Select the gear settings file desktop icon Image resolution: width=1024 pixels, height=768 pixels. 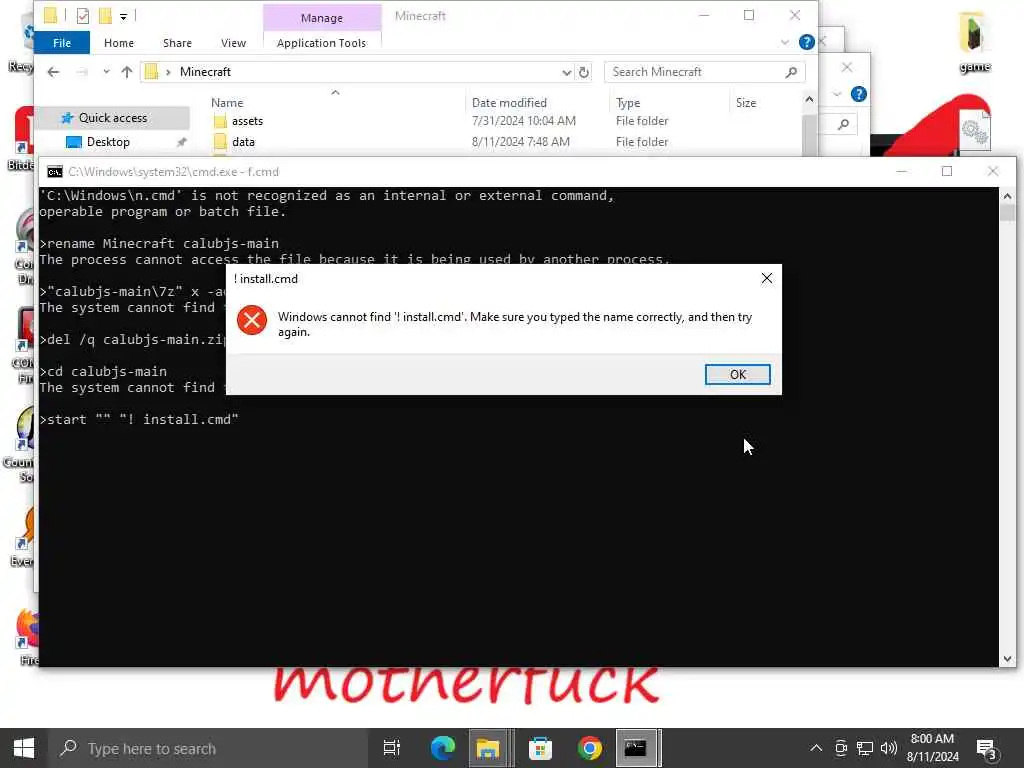pyautogui.click(x=975, y=132)
